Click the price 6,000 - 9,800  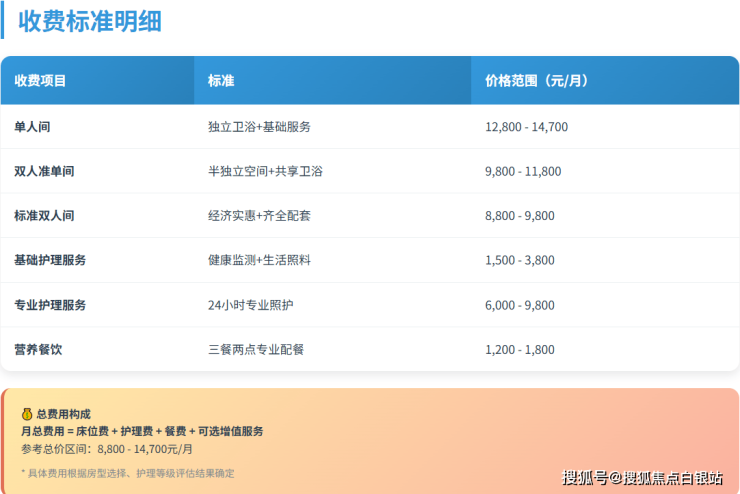[x=520, y=305]
